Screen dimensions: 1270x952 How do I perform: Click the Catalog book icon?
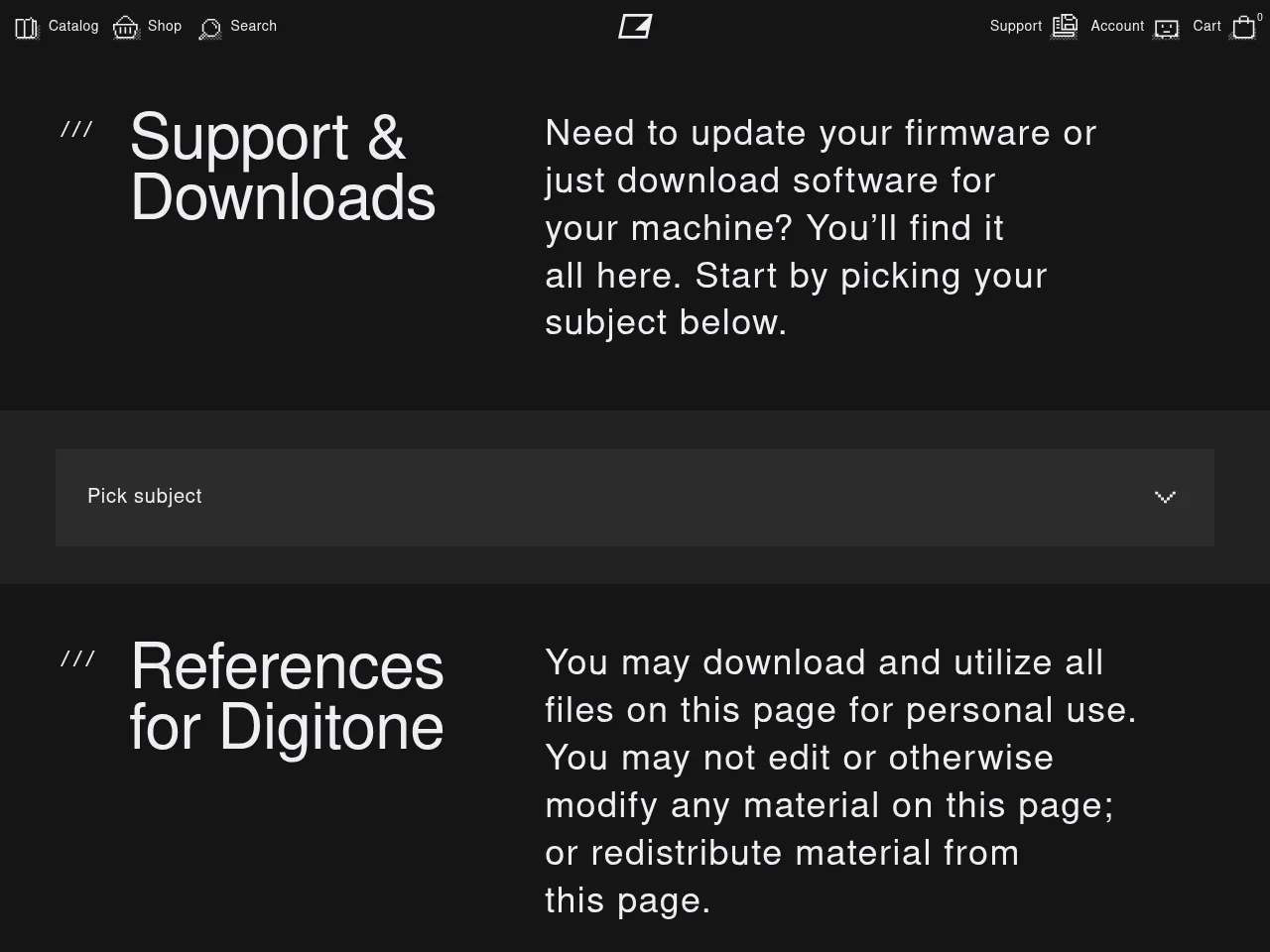click(27, 28)
